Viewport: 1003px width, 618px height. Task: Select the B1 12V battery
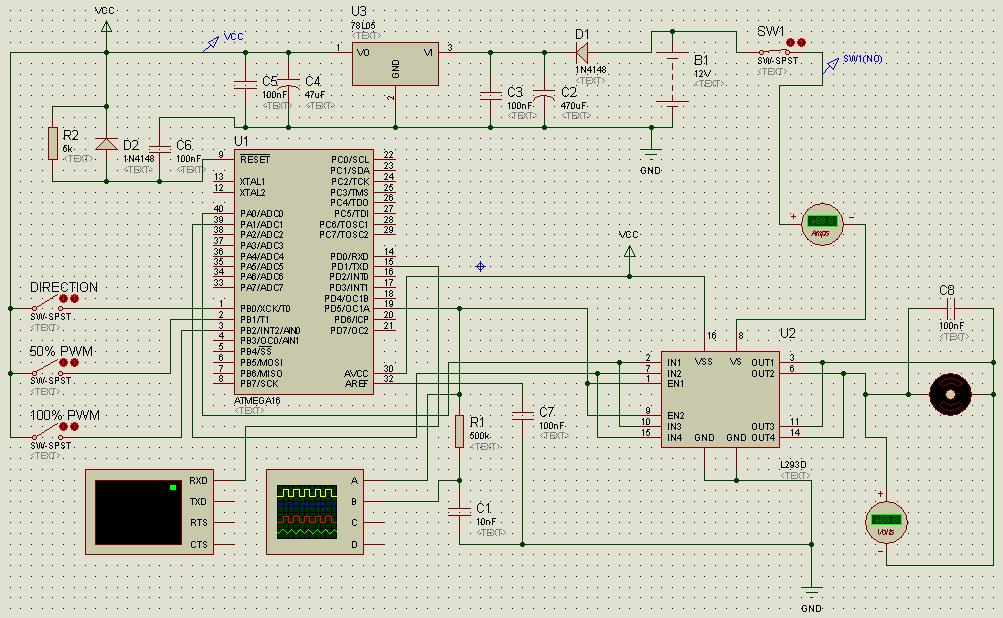click(674, 78)
